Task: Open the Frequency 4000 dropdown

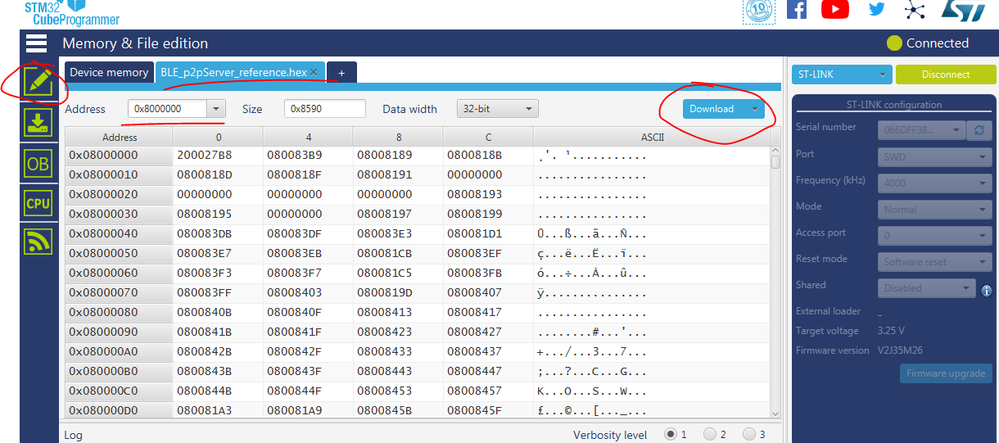Action: pyautogui.click(x=935, y=183)
